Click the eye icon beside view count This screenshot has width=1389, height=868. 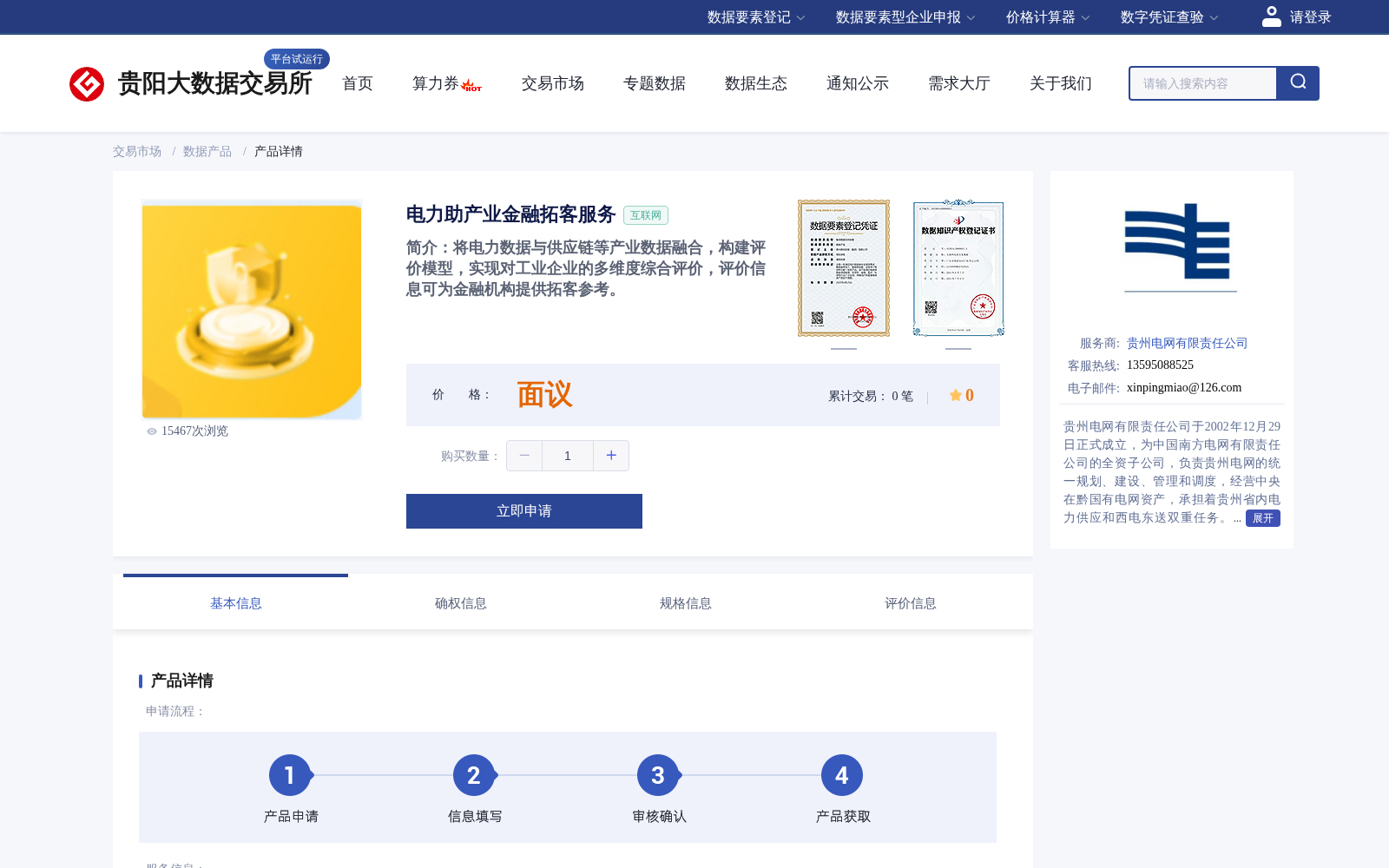(152, 431)
